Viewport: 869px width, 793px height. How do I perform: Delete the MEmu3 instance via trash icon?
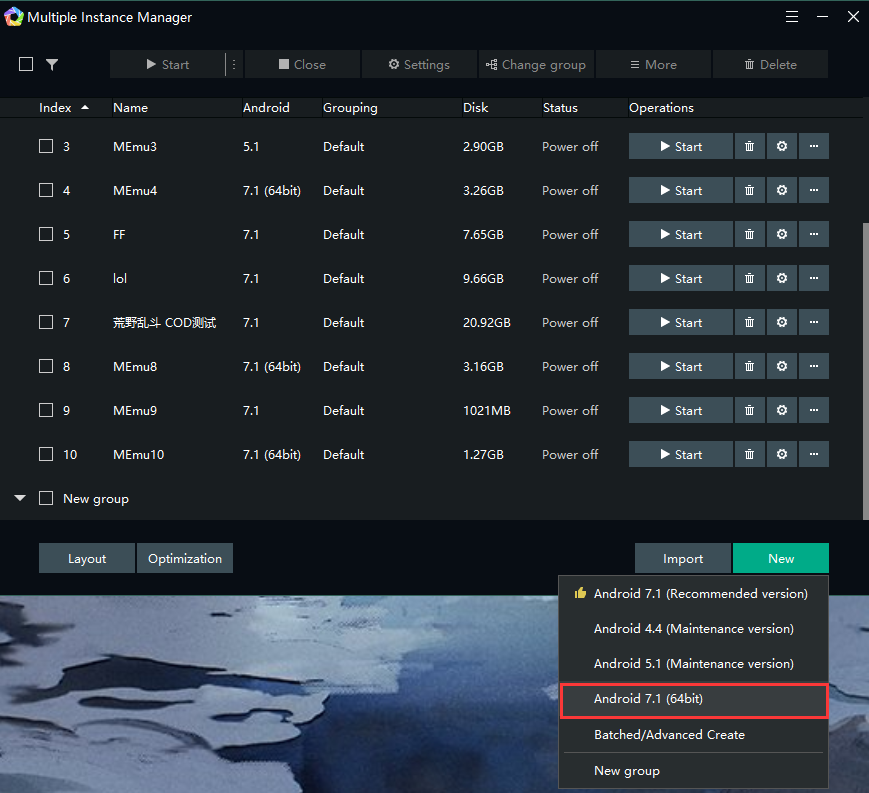749,147
